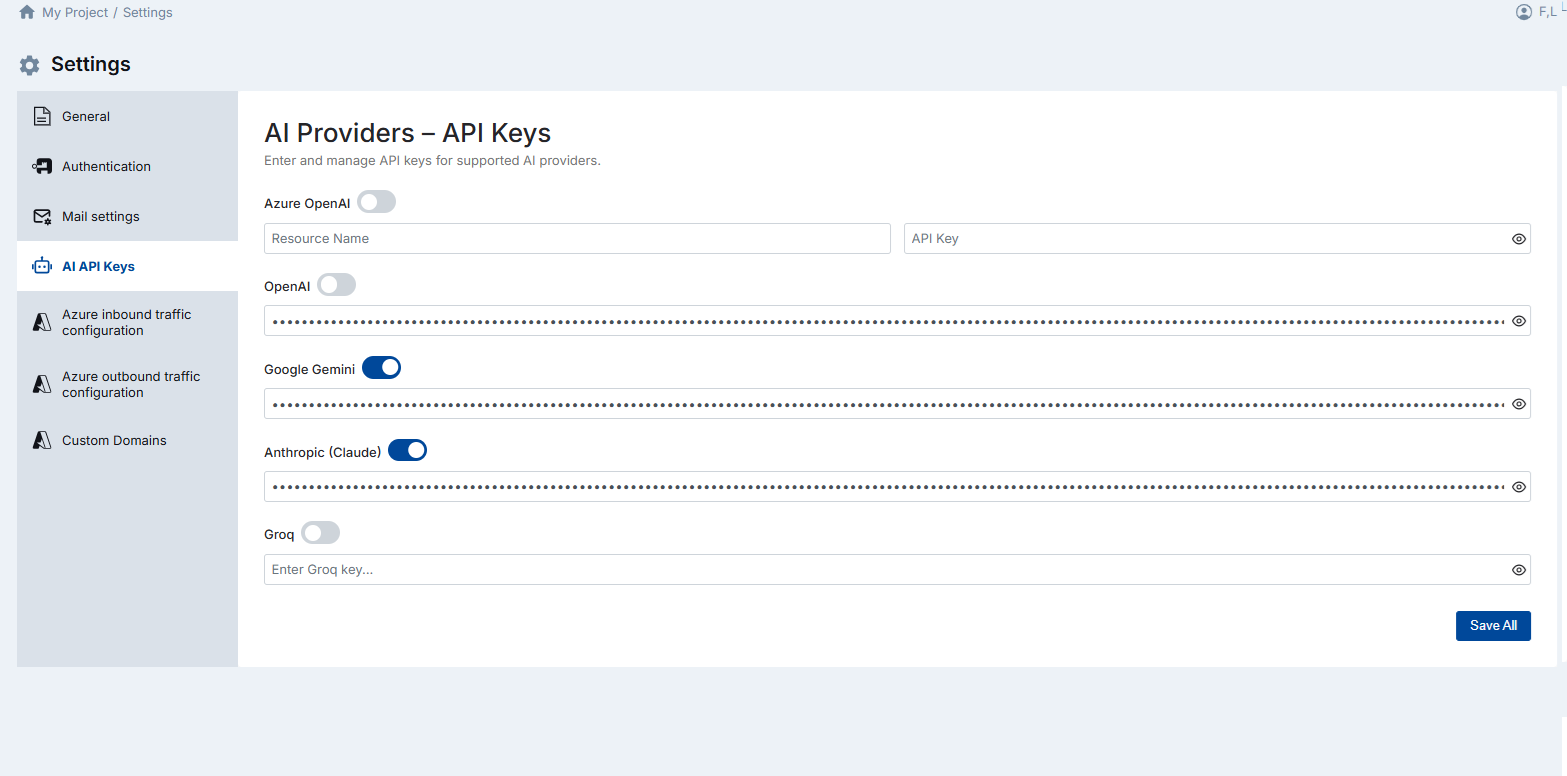This screenshot has height=776, width=1567.
Task: Click the user avatar icon top right
Action: pos(1523,12)
